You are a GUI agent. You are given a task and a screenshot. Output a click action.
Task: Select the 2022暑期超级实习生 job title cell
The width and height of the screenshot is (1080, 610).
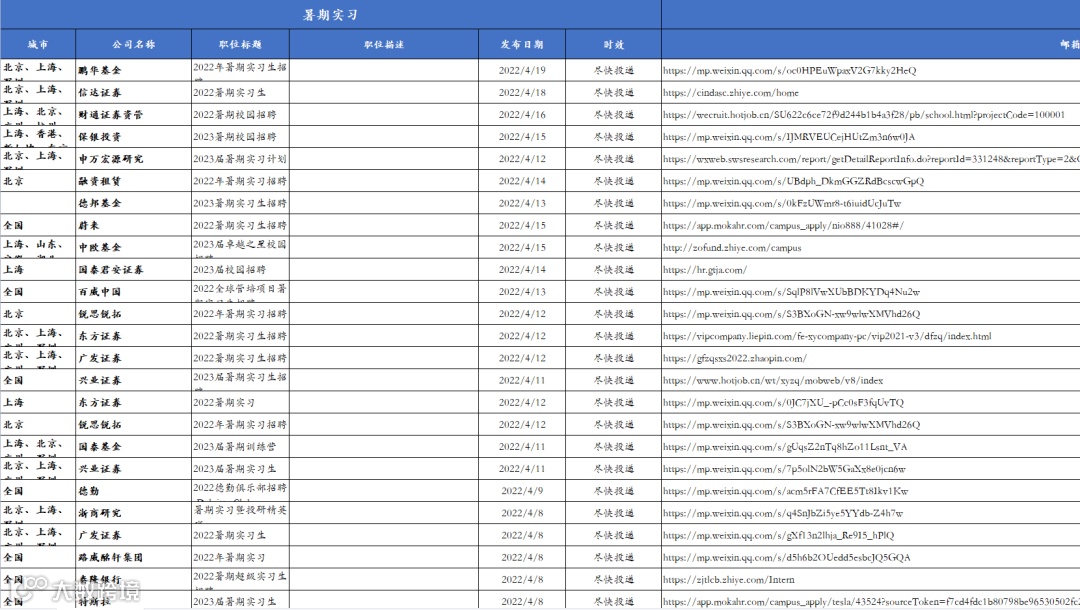coord(240,580)
